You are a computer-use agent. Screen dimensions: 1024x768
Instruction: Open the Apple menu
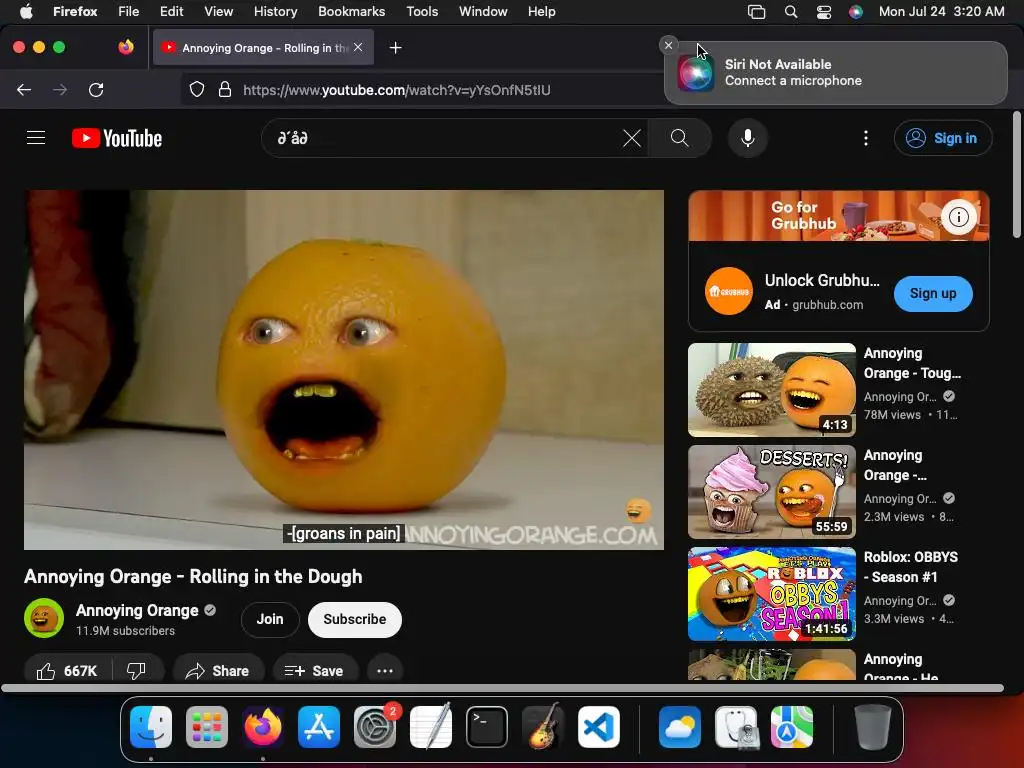pyautogui.click(x=26, y=11)
